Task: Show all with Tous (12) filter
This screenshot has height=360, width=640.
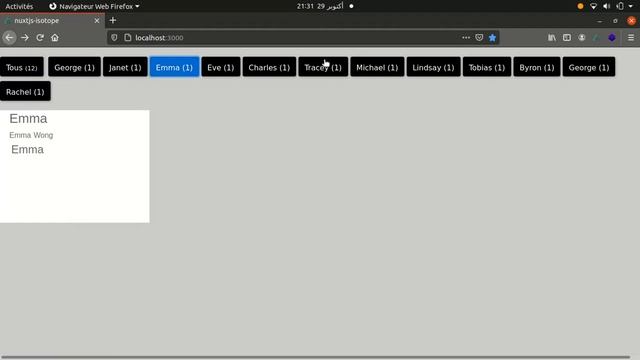Action: pyautogui.click(x=22, y=67)
